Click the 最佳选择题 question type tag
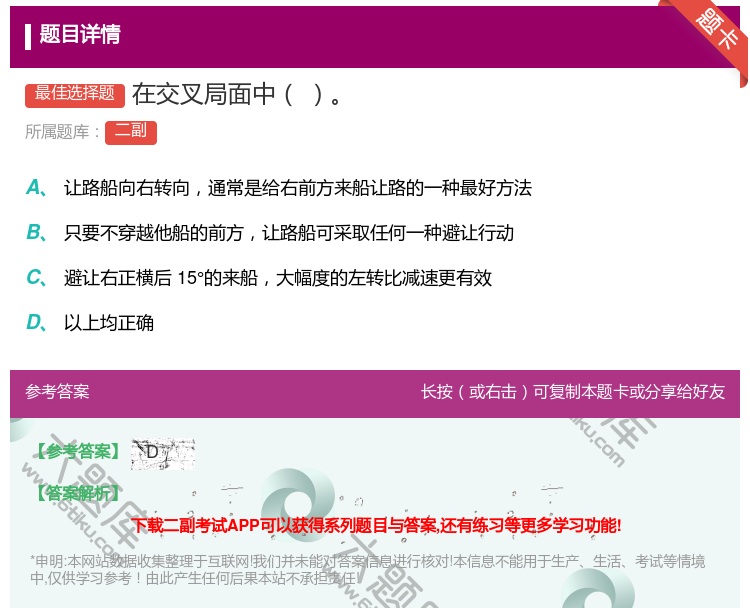Viewport: 750px width, 608px height. (75, 95)
